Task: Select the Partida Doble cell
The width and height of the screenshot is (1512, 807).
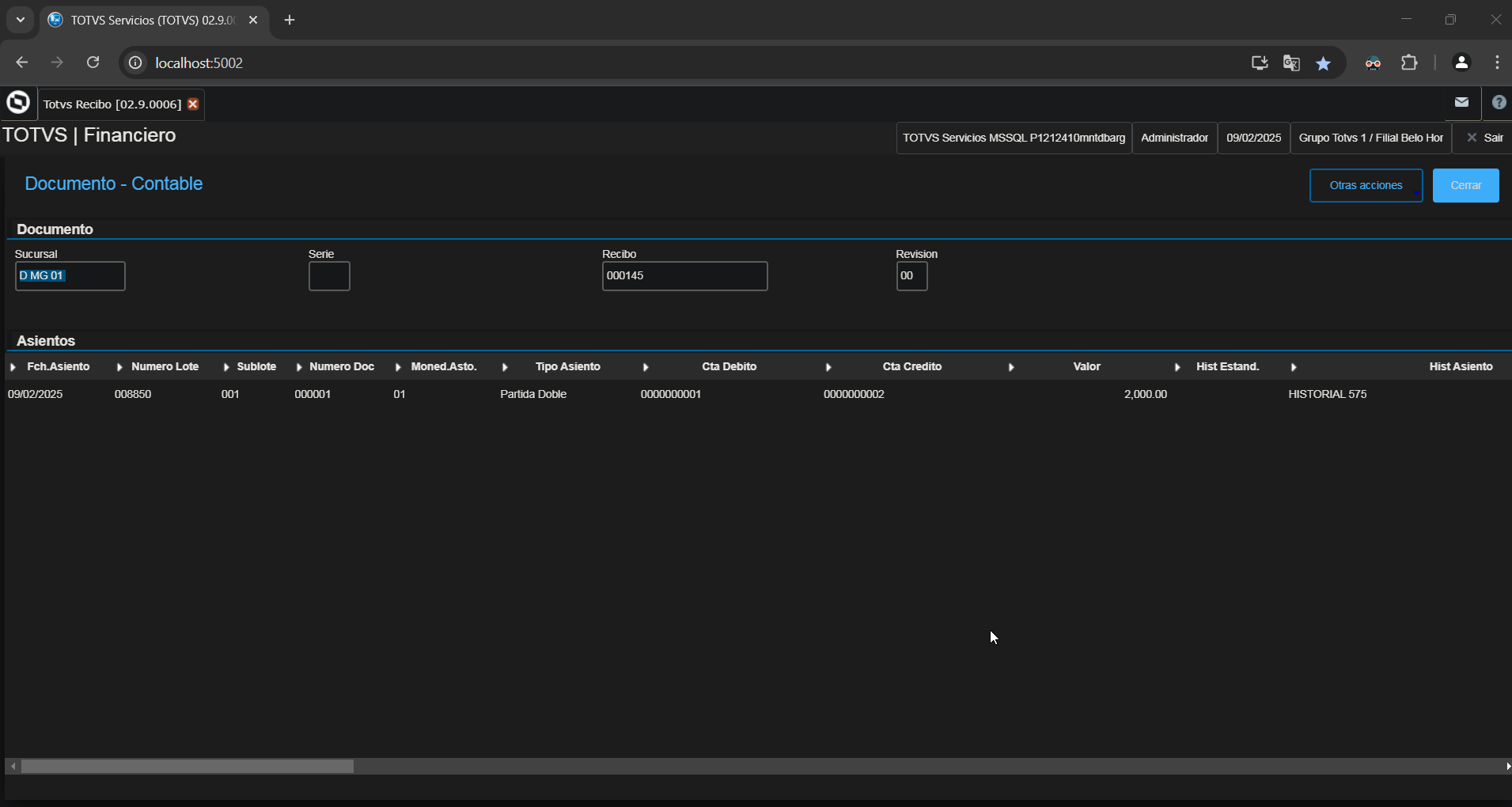Action: (533, 394)
